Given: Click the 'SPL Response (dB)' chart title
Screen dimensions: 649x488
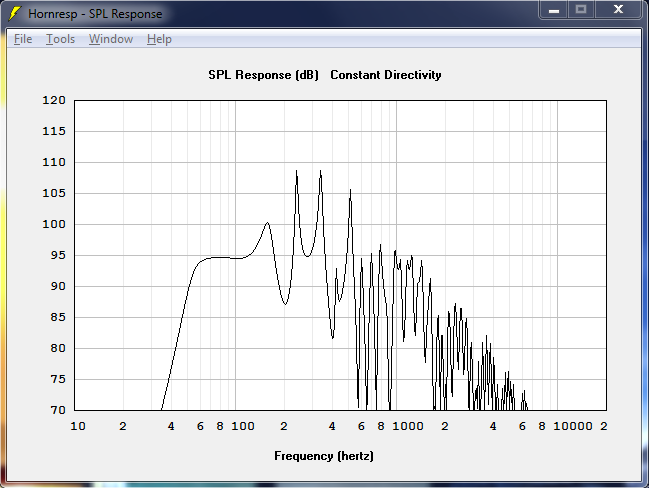Looking at the screenshot, I should point(263,75).
